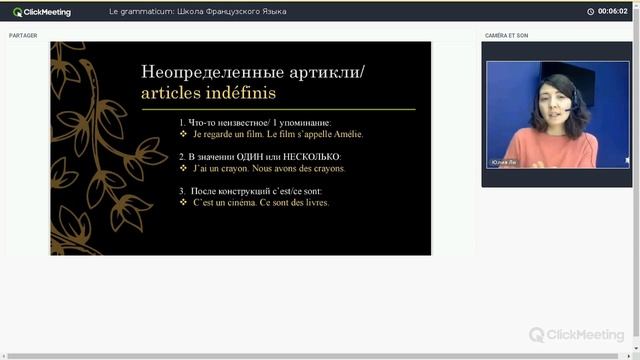The image size is (640, 360).
Task: Click the scroll-down arrow of the vertical scrollbar
Action: pos(636,349)
